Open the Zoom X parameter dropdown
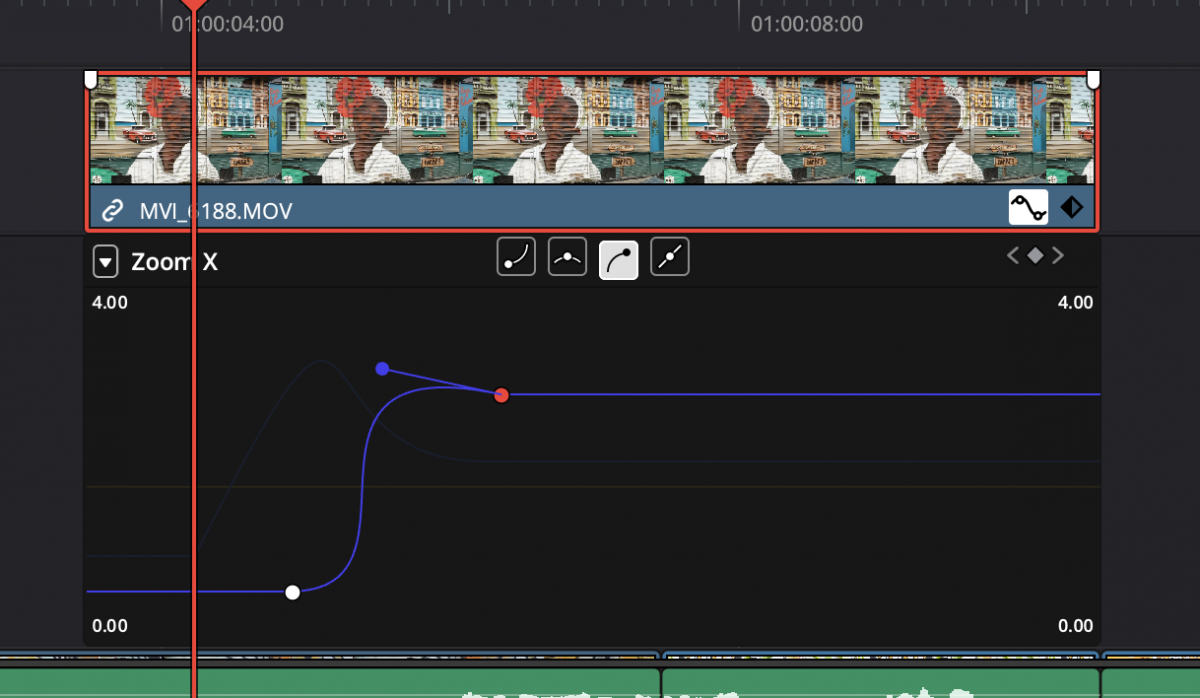The image size is (1200, 698). (105, 263)
